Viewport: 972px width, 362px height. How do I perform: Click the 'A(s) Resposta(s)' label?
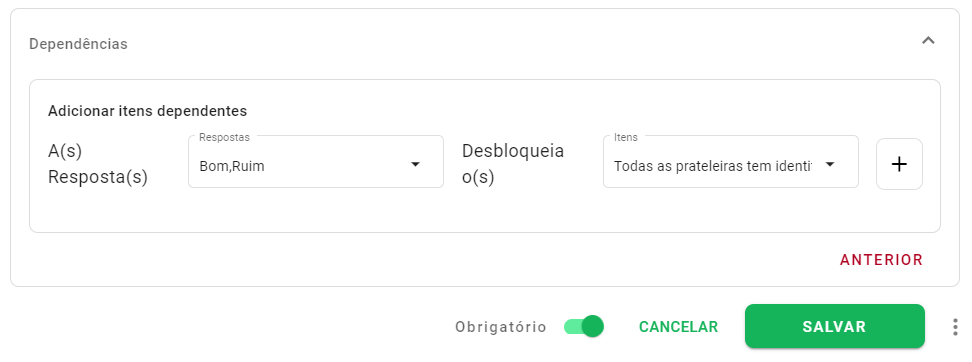pos(98,164)
